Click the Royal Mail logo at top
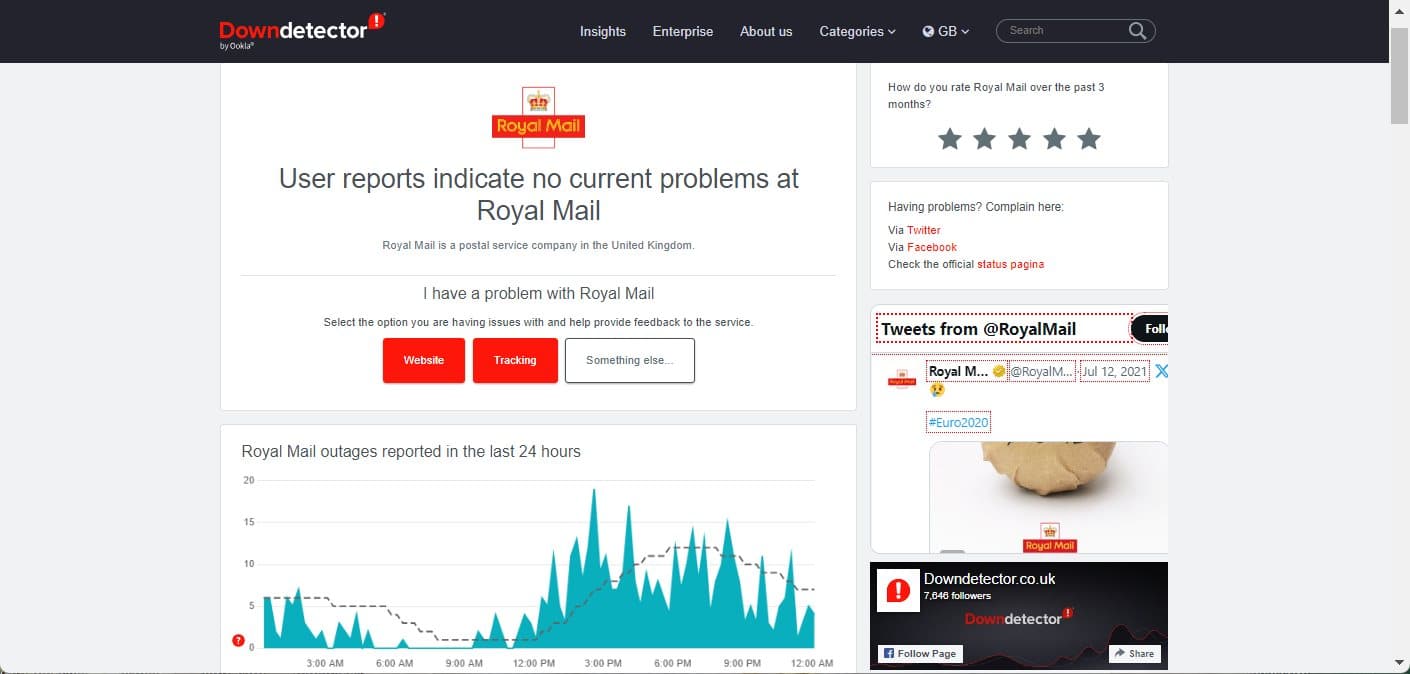The width and height of the screenshot is (1410, 674). [x=538, y=118]
